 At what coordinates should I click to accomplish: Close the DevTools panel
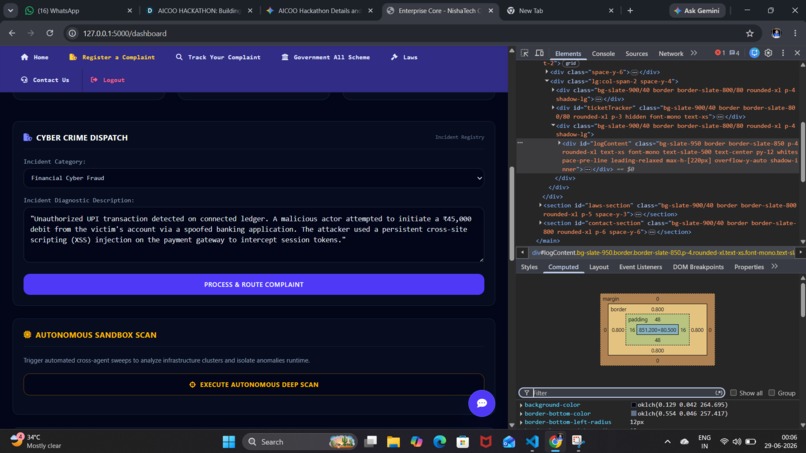pos(797,53)
